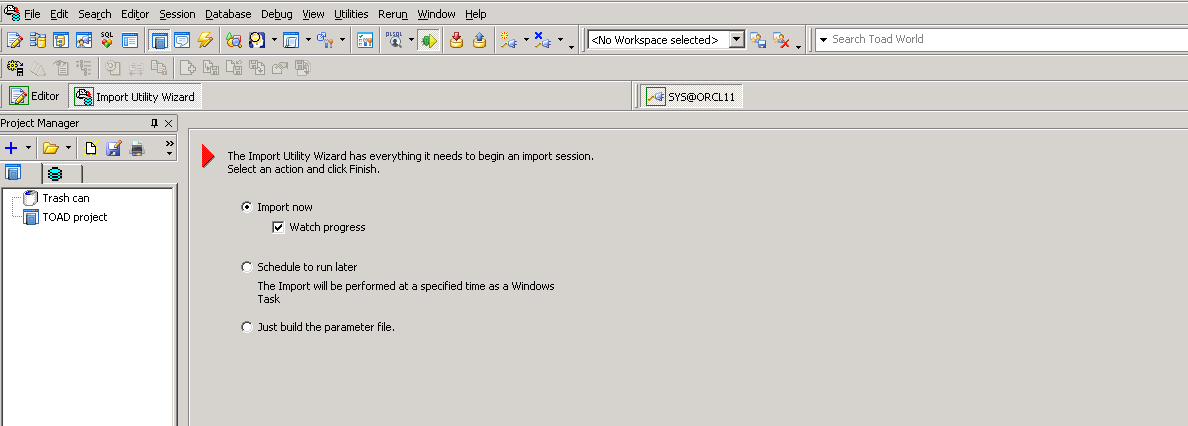Expand the open-folder dropdown arrow in Project Manager
Screen dimensions: 1188x426
68,148
